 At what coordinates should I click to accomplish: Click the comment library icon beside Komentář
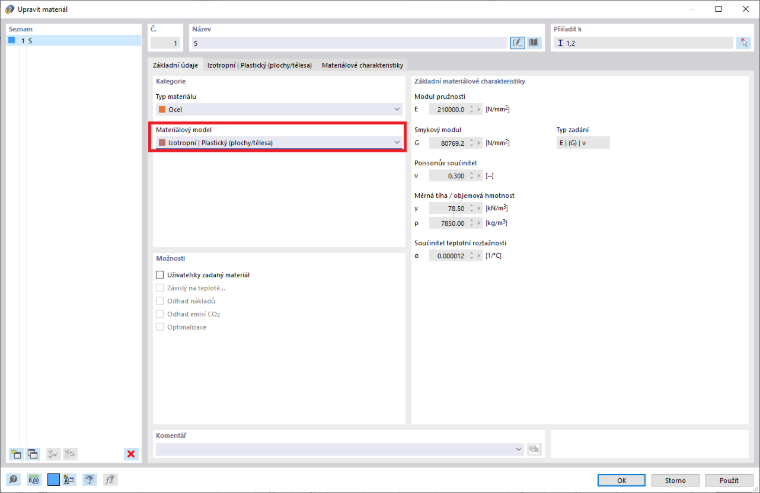(x=534, y=449)
